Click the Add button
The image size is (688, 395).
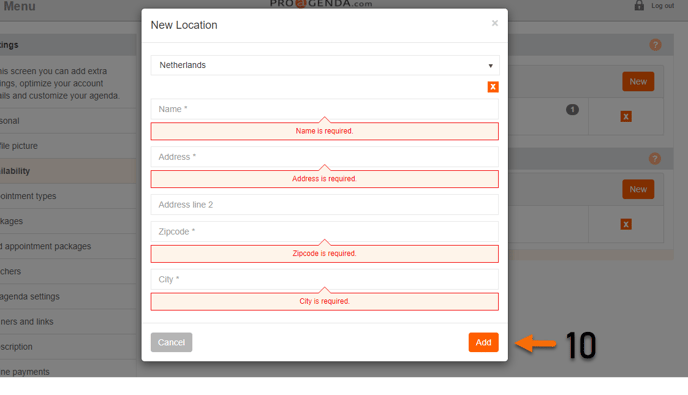[484, 342]
